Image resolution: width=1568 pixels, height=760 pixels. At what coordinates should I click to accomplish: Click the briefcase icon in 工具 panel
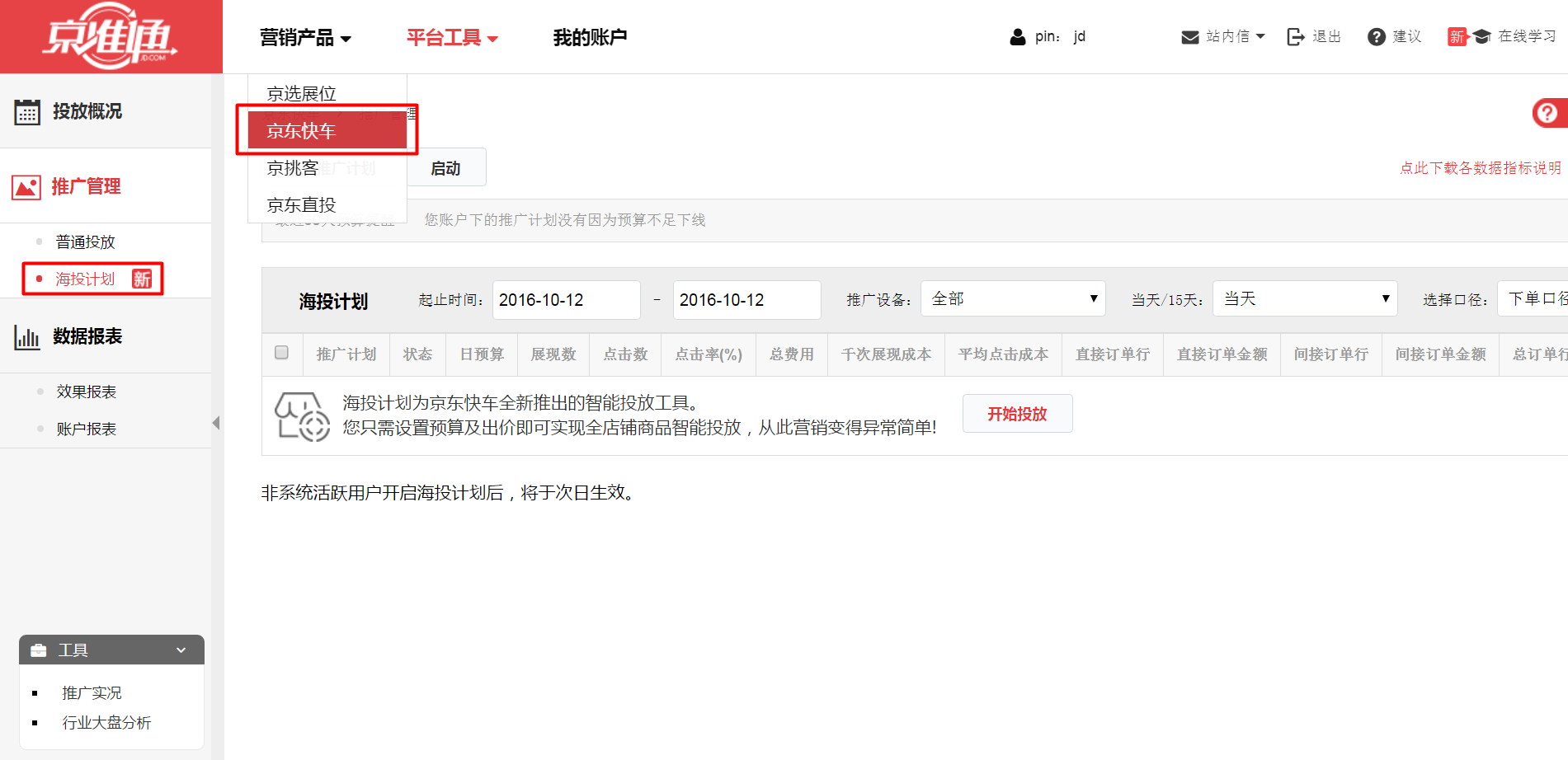(x=39, y=650)
